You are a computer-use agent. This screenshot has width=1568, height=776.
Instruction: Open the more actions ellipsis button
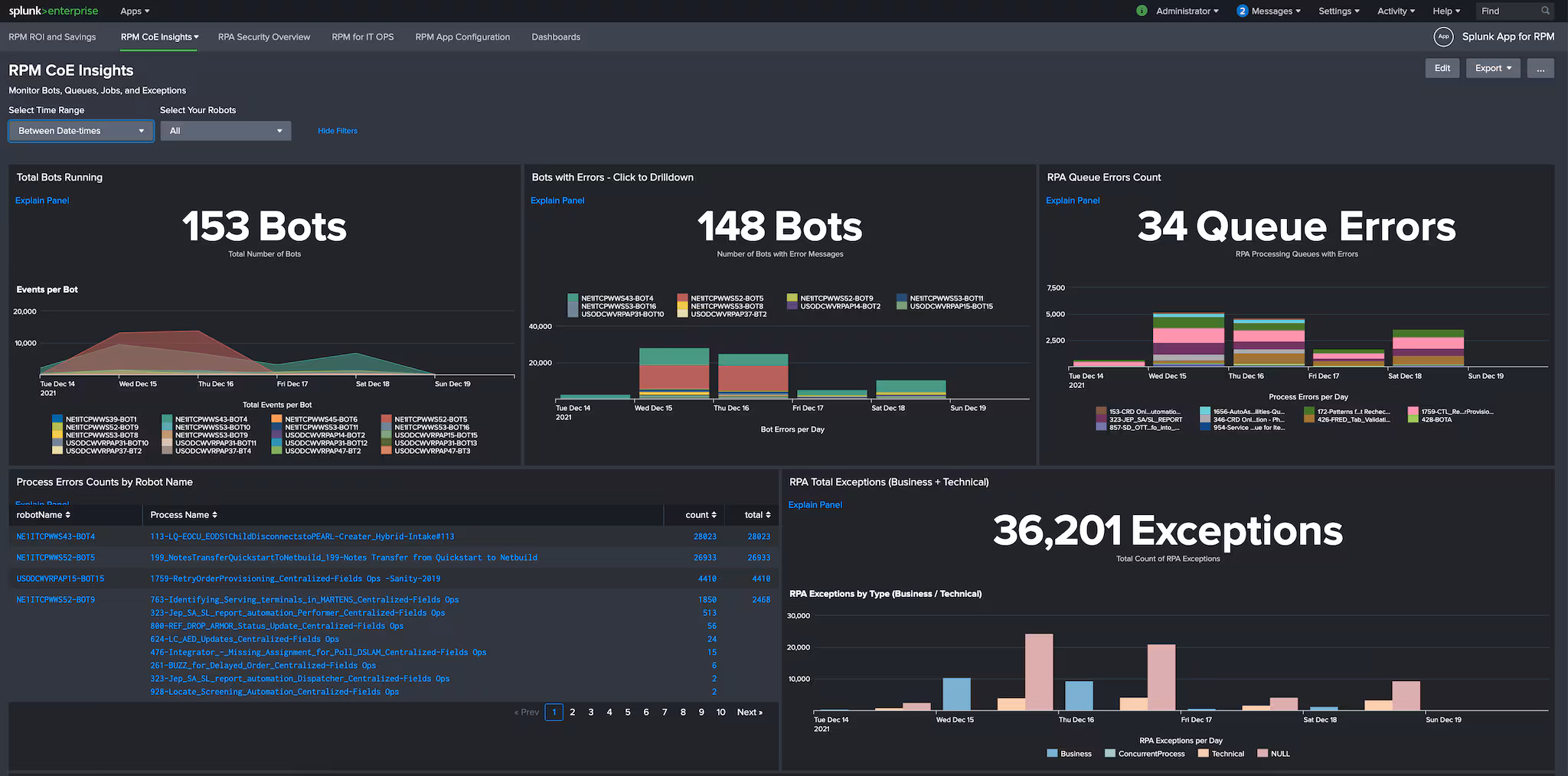[x=1540, y=68]
